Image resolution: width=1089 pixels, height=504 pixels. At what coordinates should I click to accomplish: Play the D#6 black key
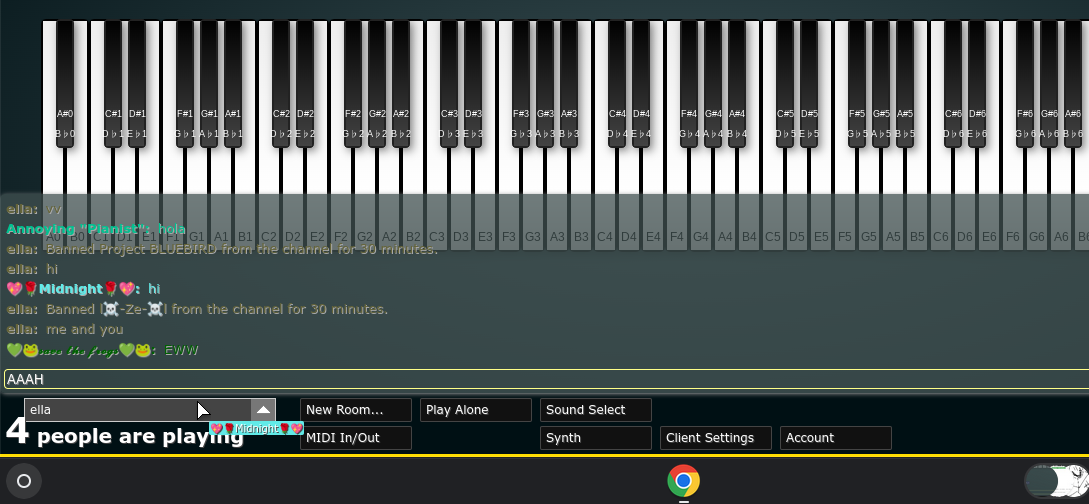977,83
